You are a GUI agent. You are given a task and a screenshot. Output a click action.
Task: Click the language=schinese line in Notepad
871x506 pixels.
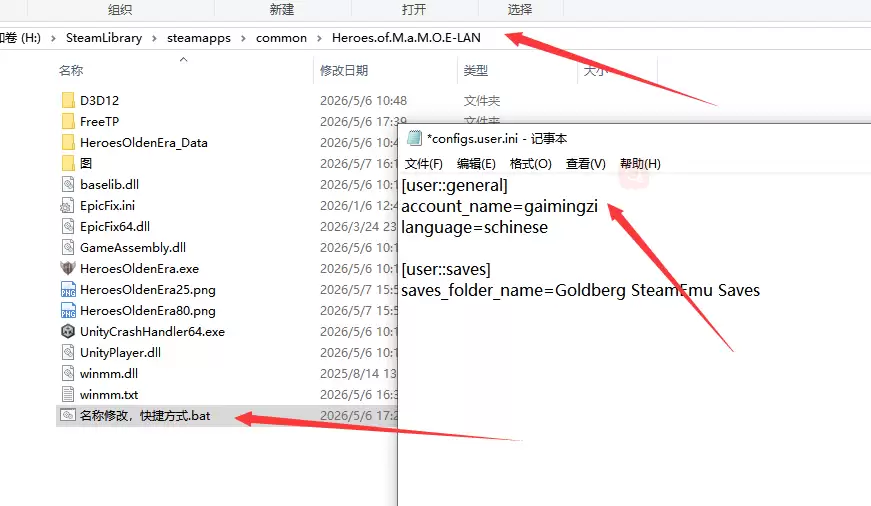474,227
